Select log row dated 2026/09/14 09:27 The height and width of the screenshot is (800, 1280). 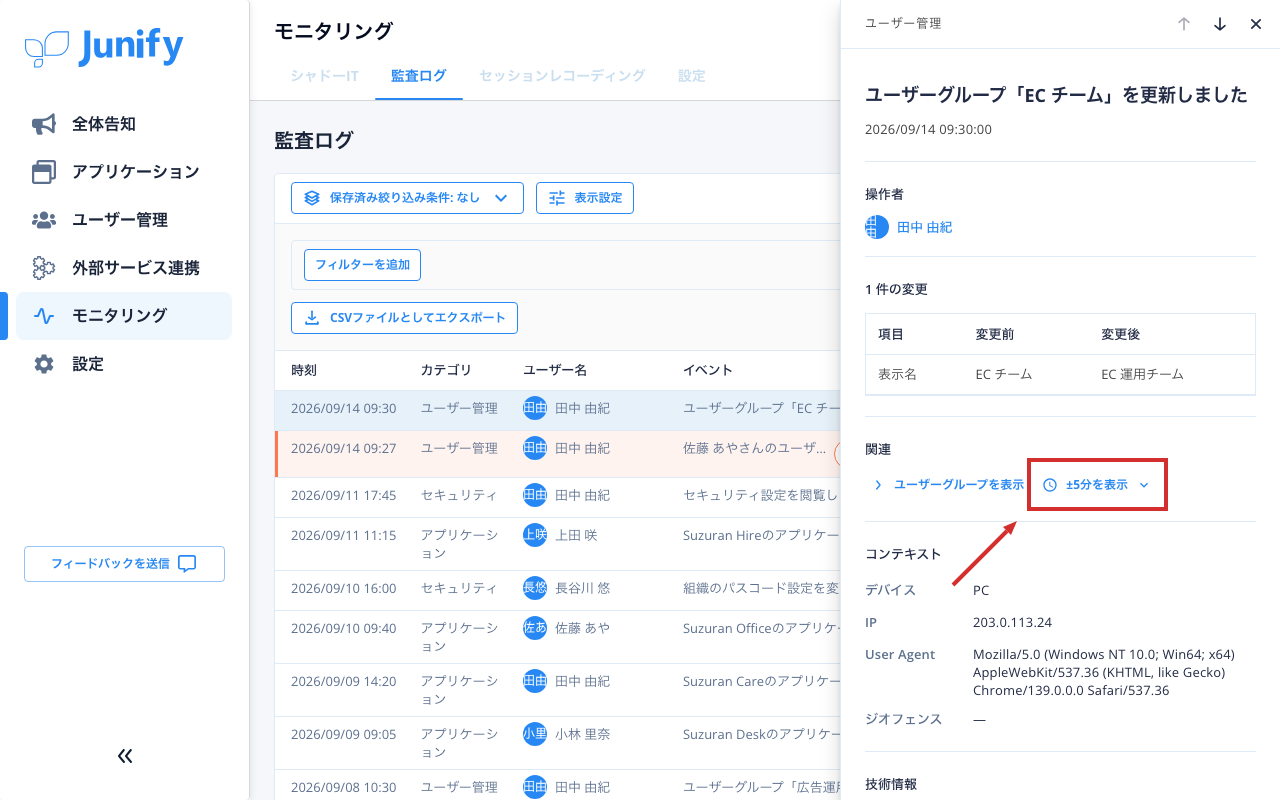[x=558, y=453]
